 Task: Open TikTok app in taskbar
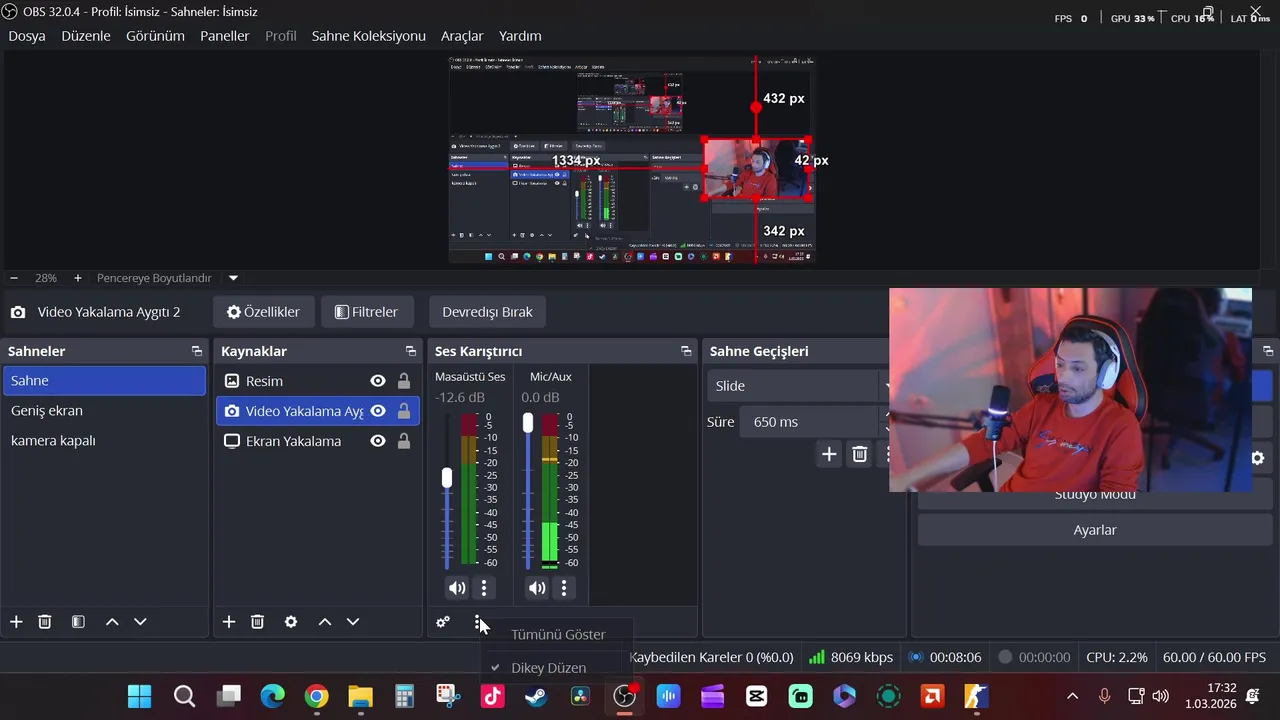coord(492,696)
